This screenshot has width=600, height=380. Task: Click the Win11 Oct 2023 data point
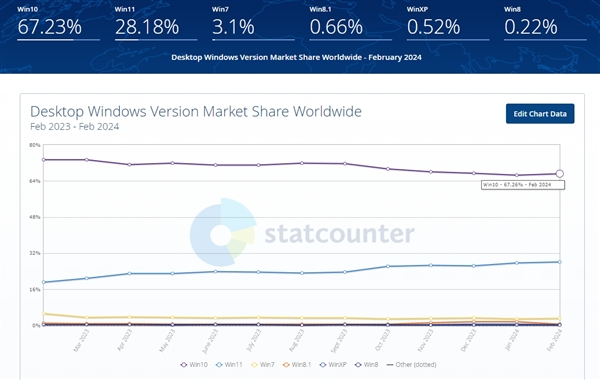388,266
